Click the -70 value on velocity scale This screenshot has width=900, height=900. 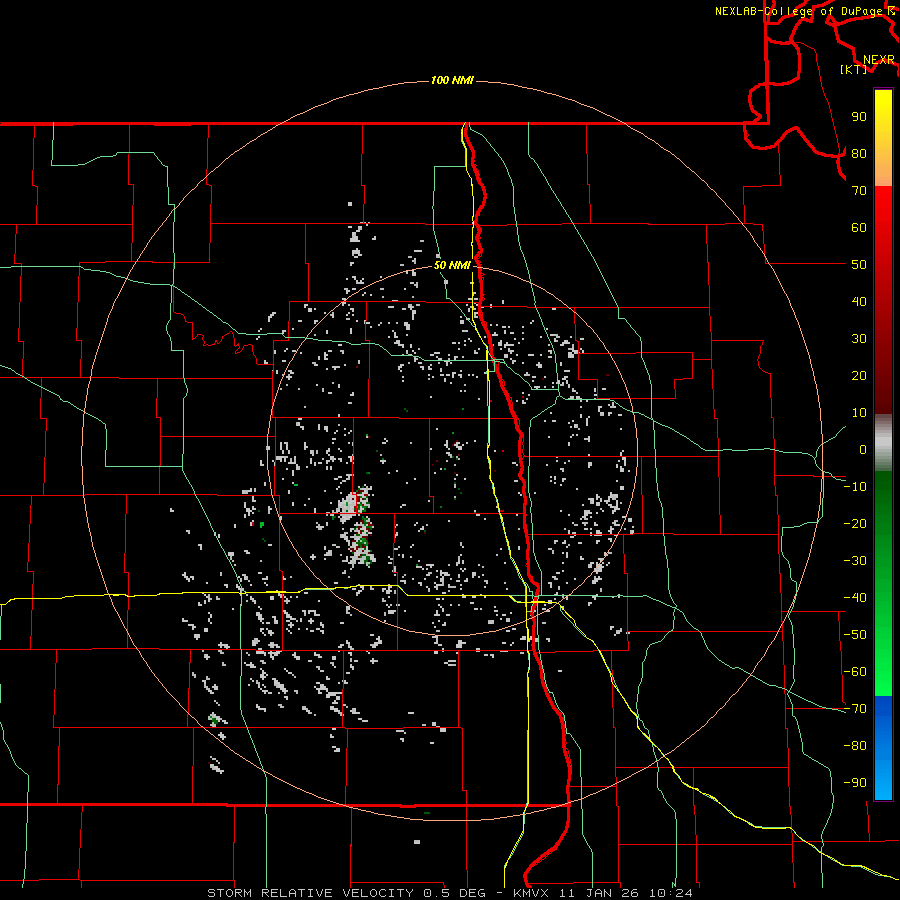[x=855, y=709]
